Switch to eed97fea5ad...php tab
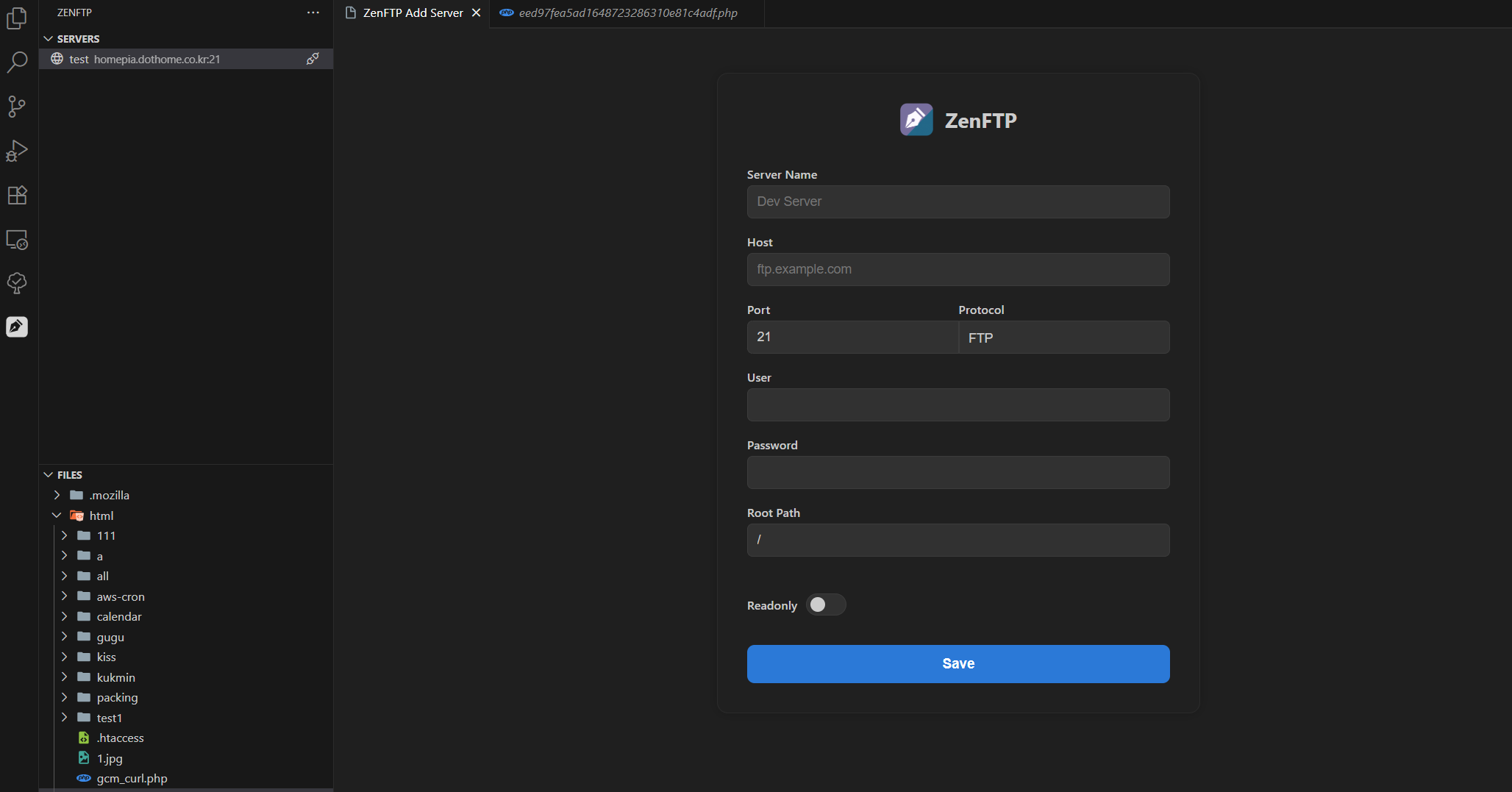Screen dimensions: 1512x792 coord(627,13)
